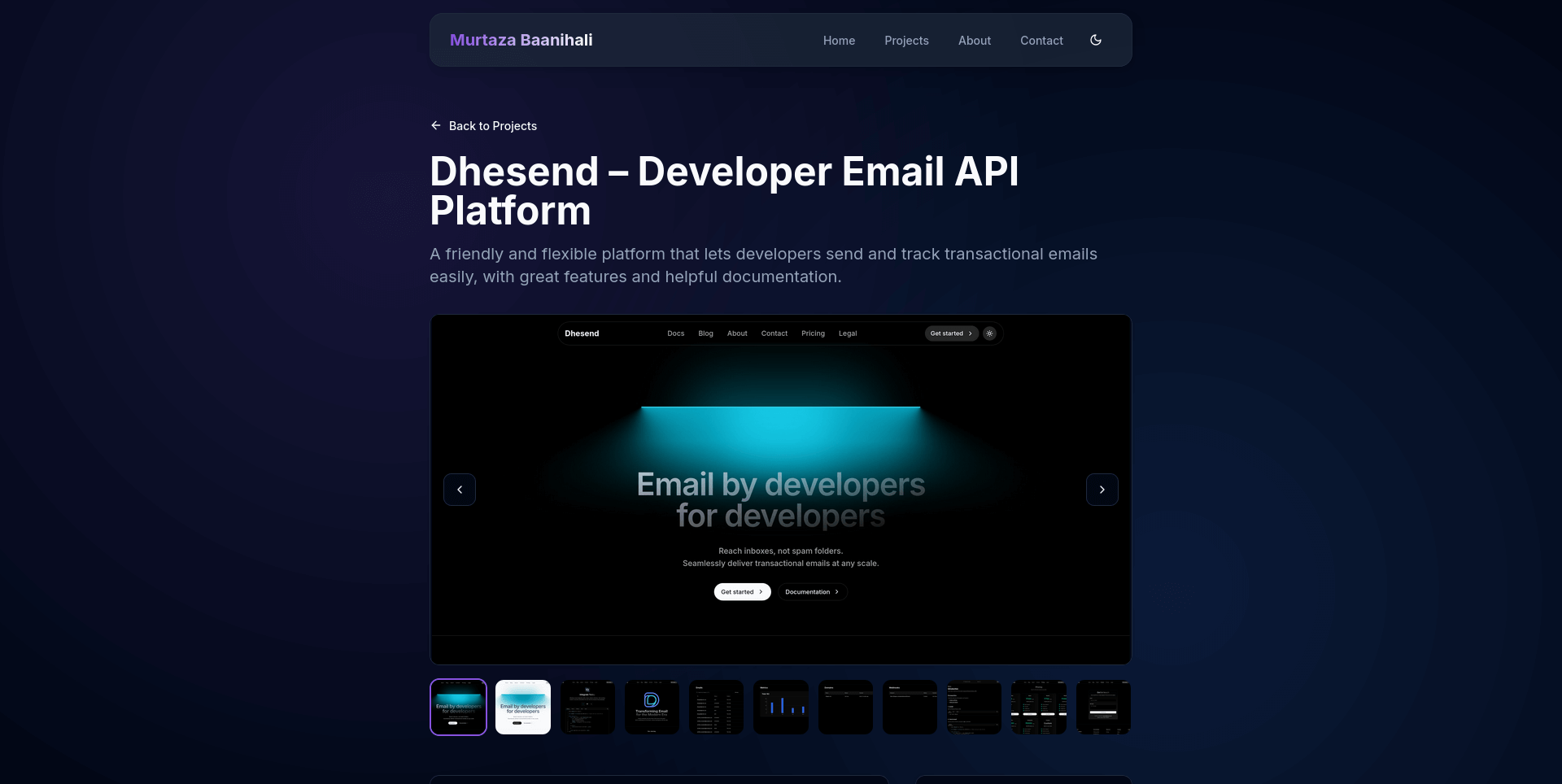This screenshot has height=784, width=1562.
Task: Click the left arrow beside Back to Projects
Action: [436, 125]
